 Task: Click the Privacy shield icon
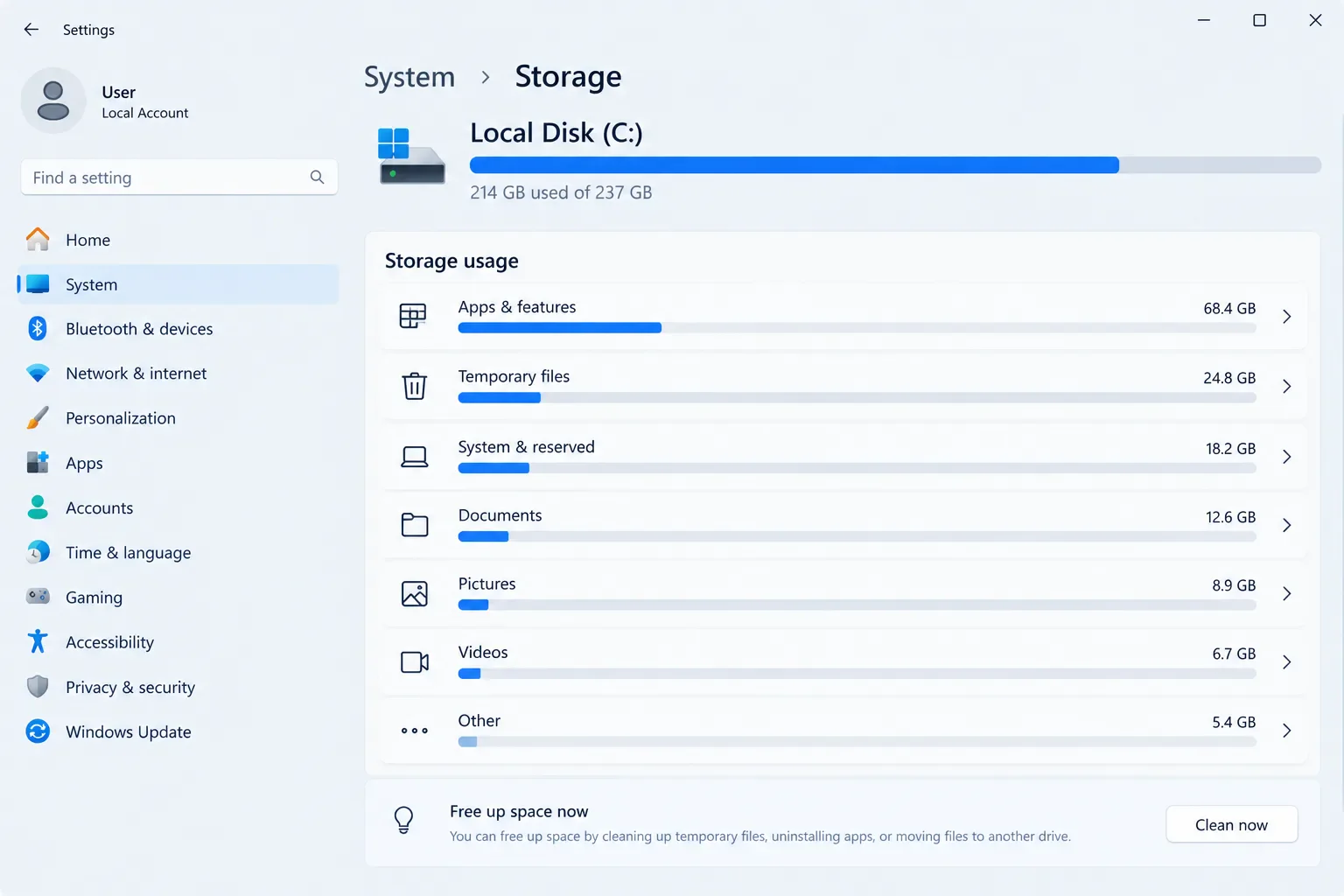[x=38, y=687]
